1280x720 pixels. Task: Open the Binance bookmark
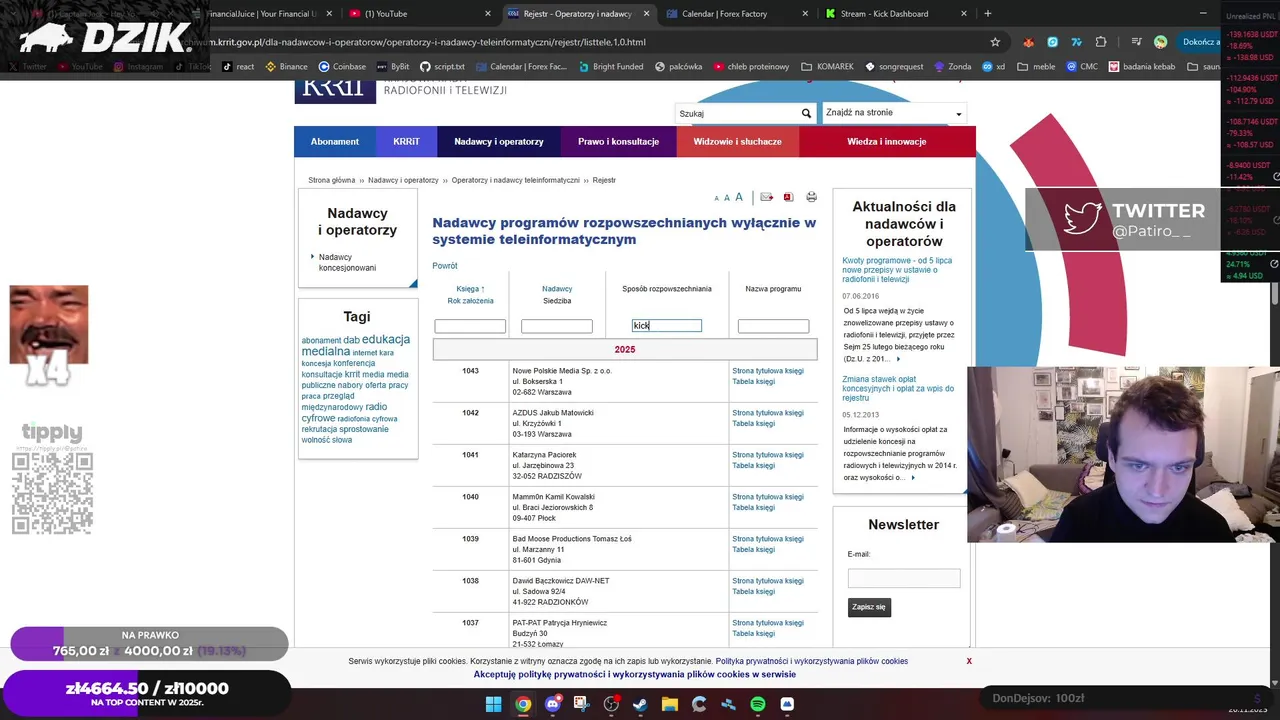coord(286,67)
